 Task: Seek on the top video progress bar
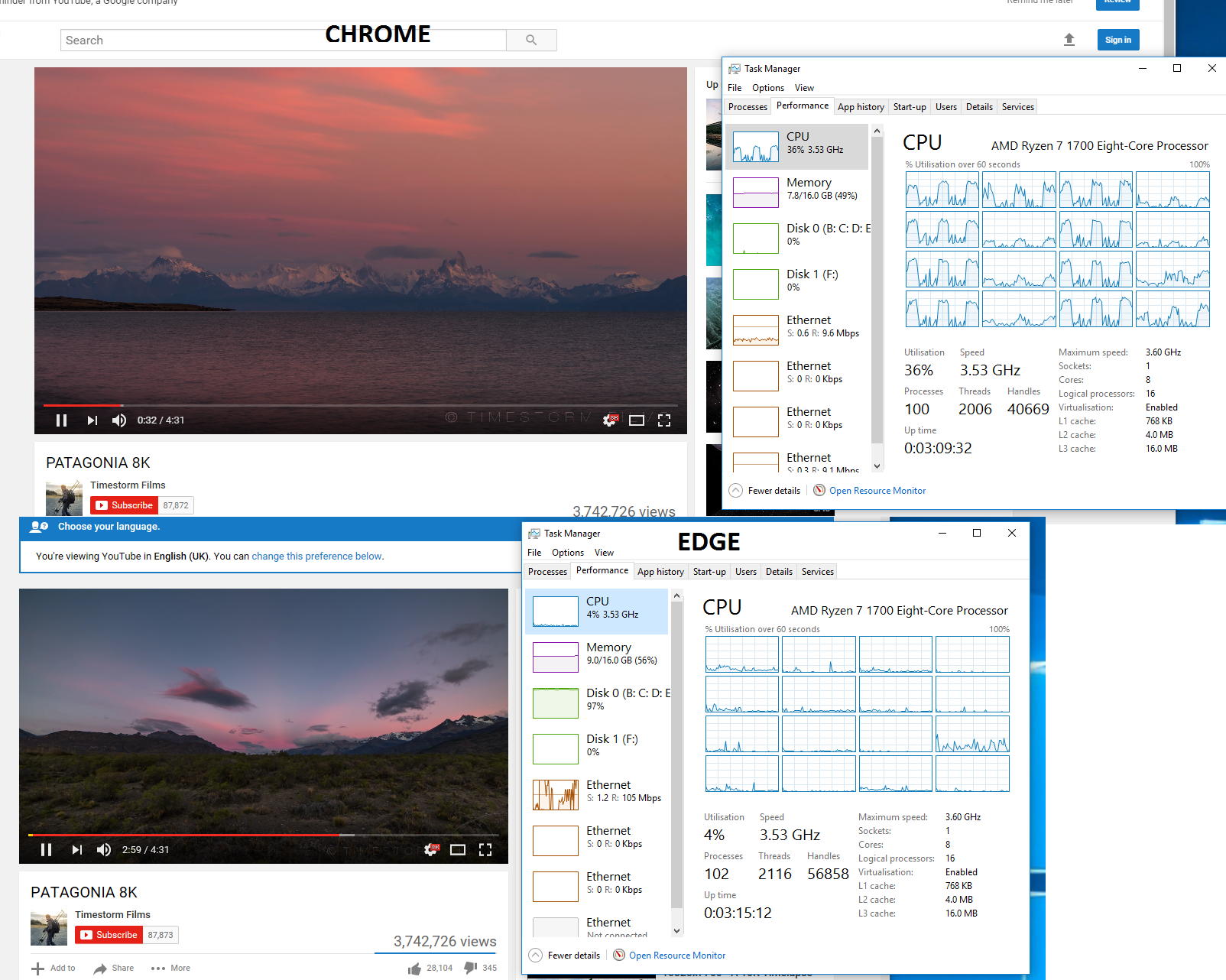pyautogui.click(x=361, y=405)
